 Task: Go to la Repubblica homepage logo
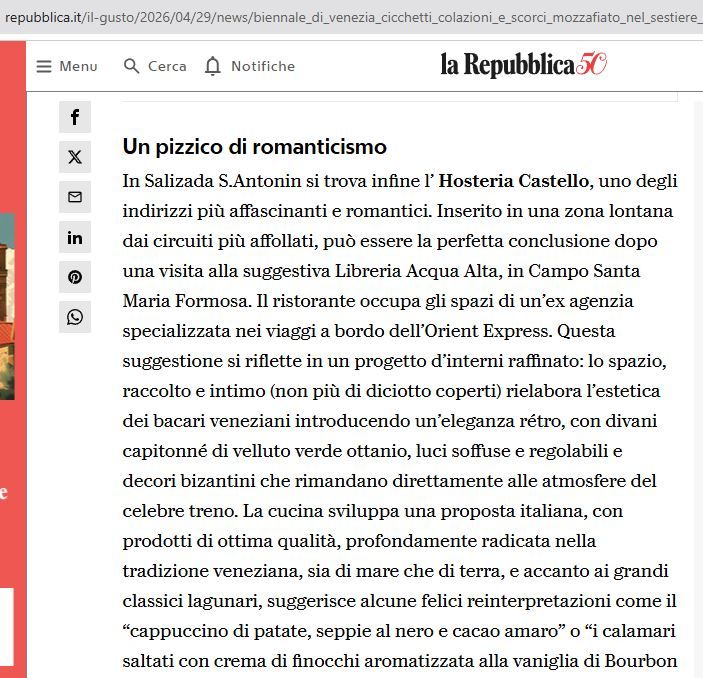(523, 64)
